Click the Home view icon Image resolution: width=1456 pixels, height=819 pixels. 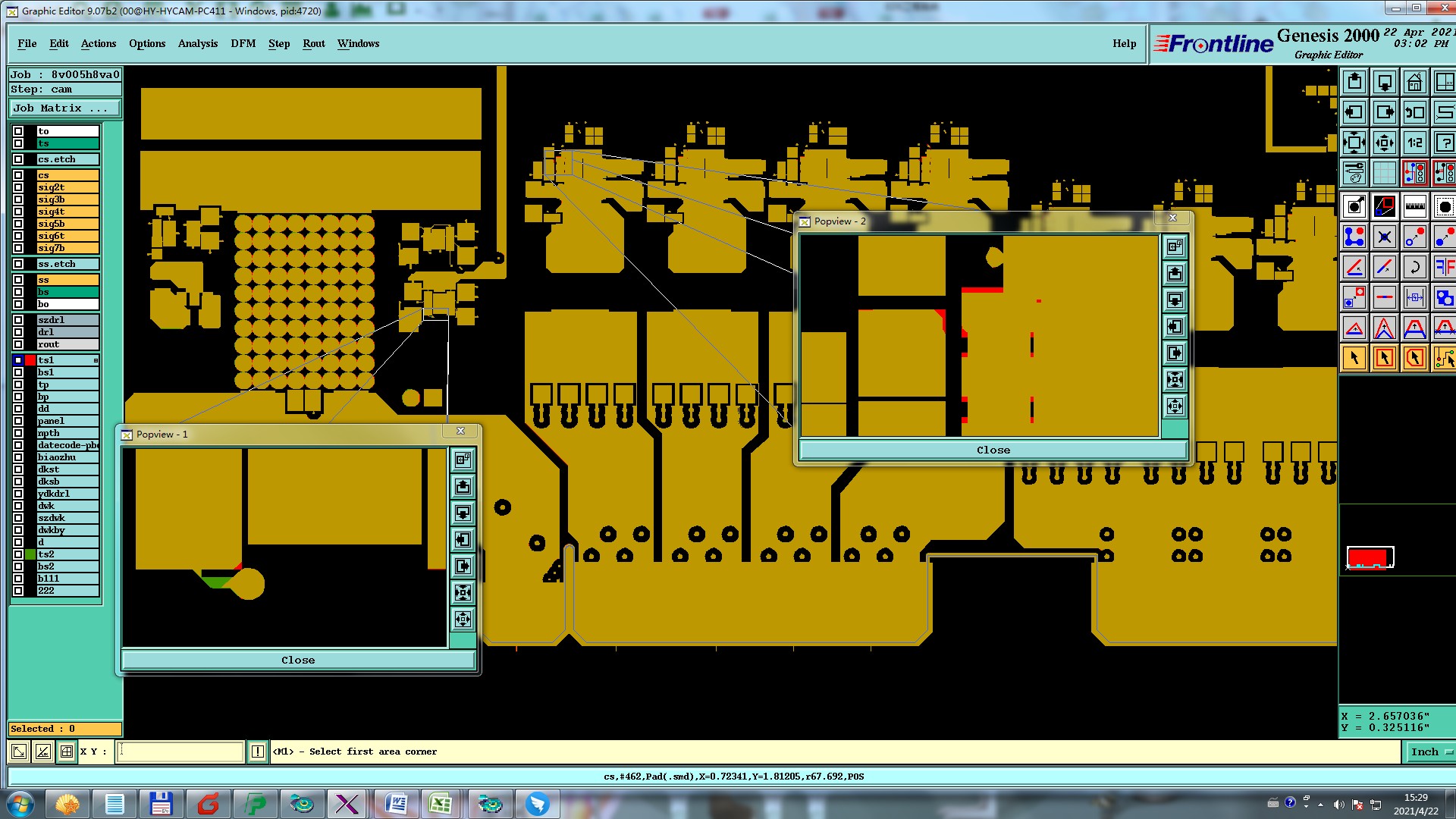(x=1414, y=82)
